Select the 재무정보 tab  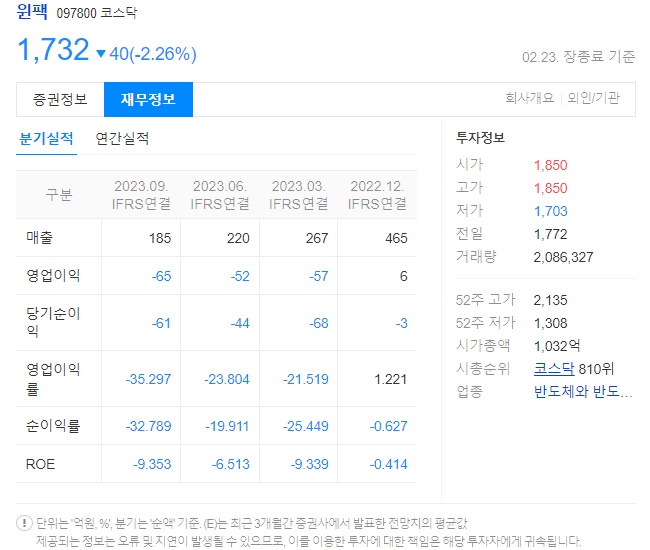[148, 99]
